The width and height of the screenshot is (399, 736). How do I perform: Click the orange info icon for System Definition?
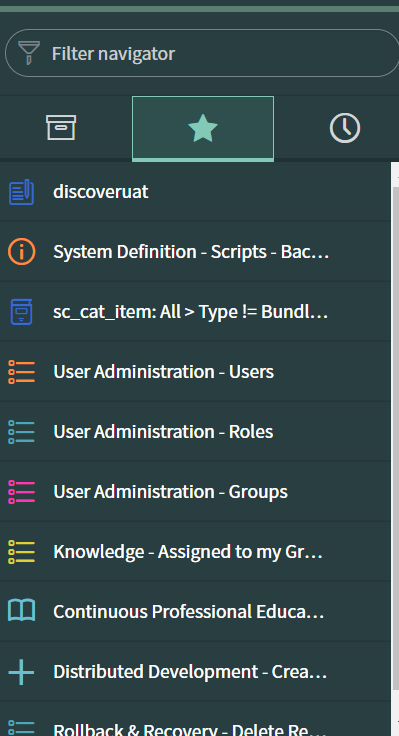pyautogui.click(x=22, y=252)
